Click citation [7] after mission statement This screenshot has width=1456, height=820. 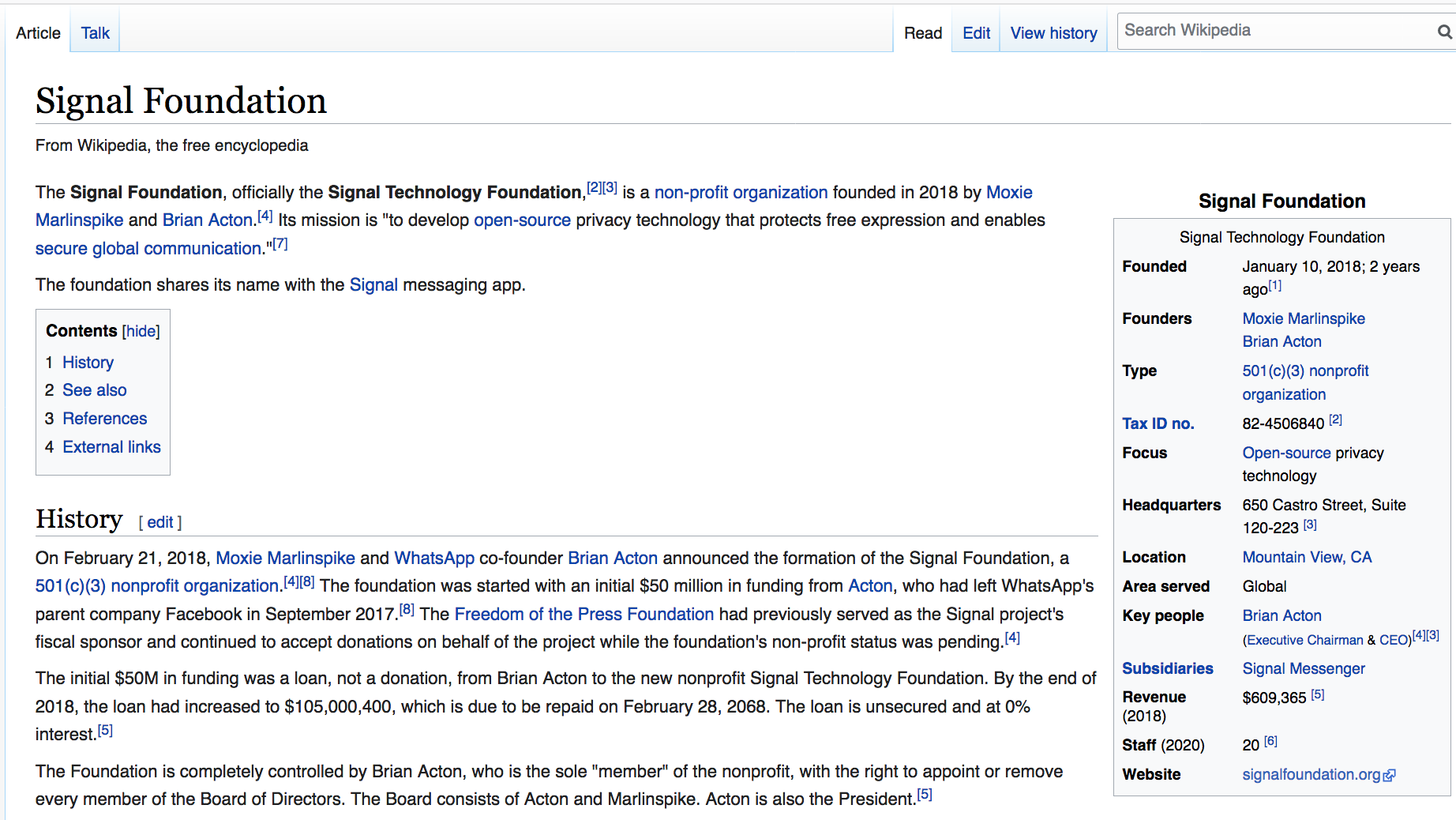(280, 244)
